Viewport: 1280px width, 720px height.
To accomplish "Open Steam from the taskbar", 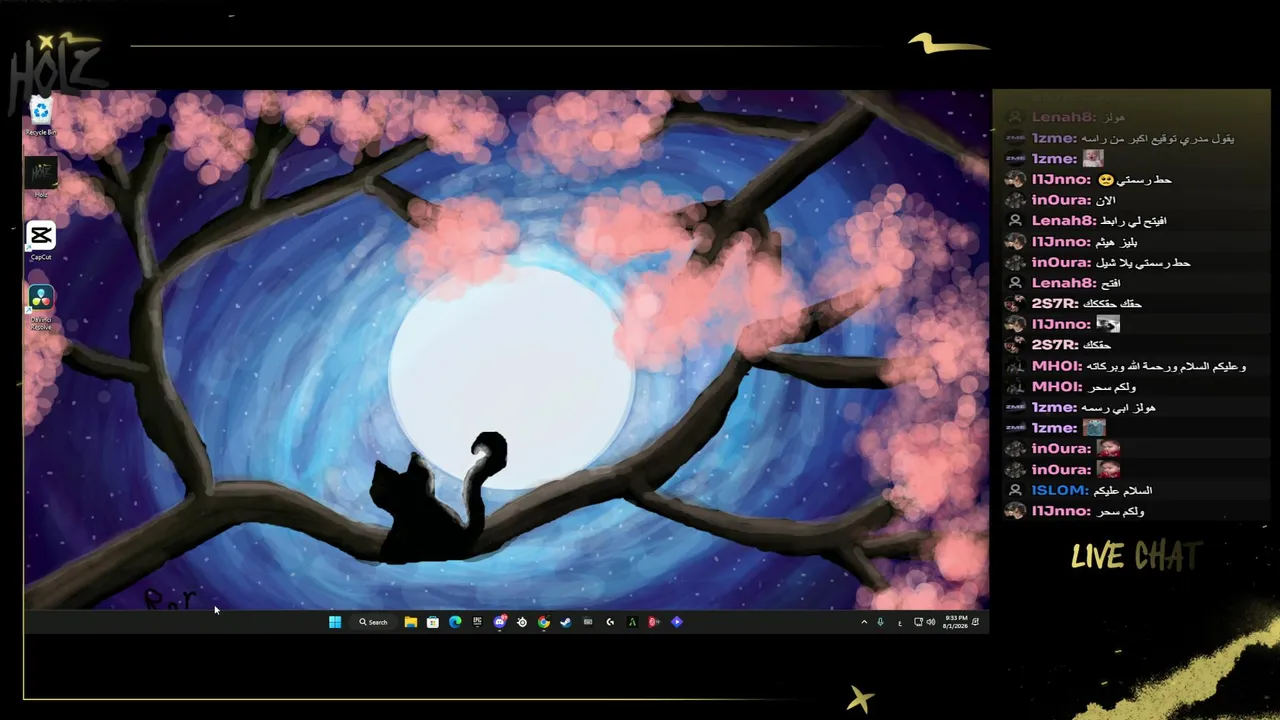I will [566, 622].
